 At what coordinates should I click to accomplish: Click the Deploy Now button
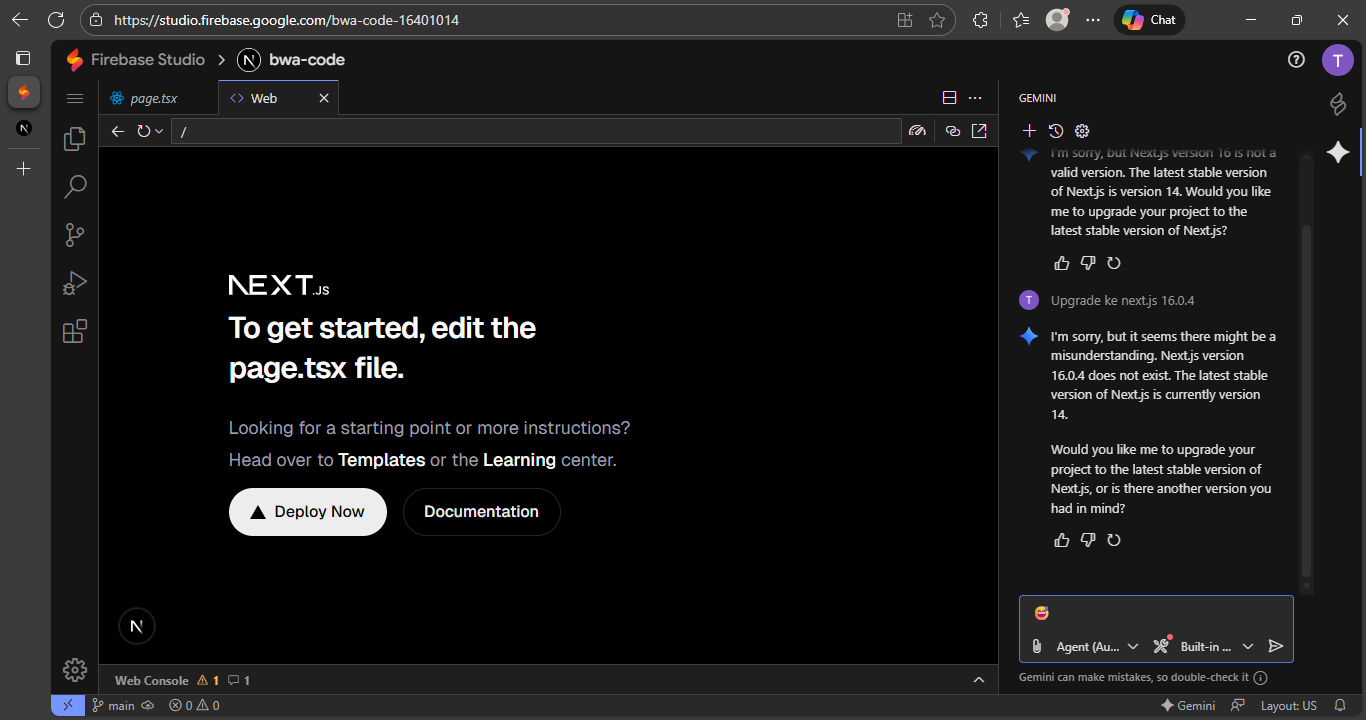307,512
